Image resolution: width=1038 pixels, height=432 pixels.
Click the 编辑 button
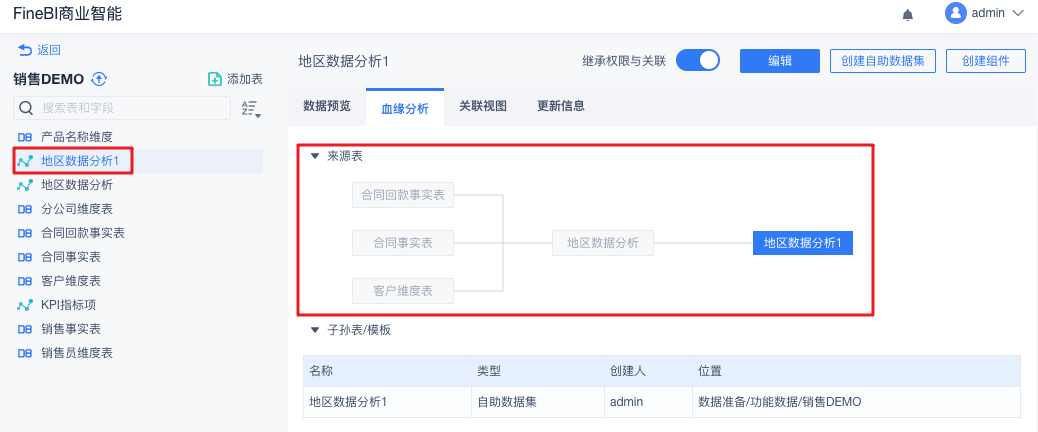pos(780,61)
